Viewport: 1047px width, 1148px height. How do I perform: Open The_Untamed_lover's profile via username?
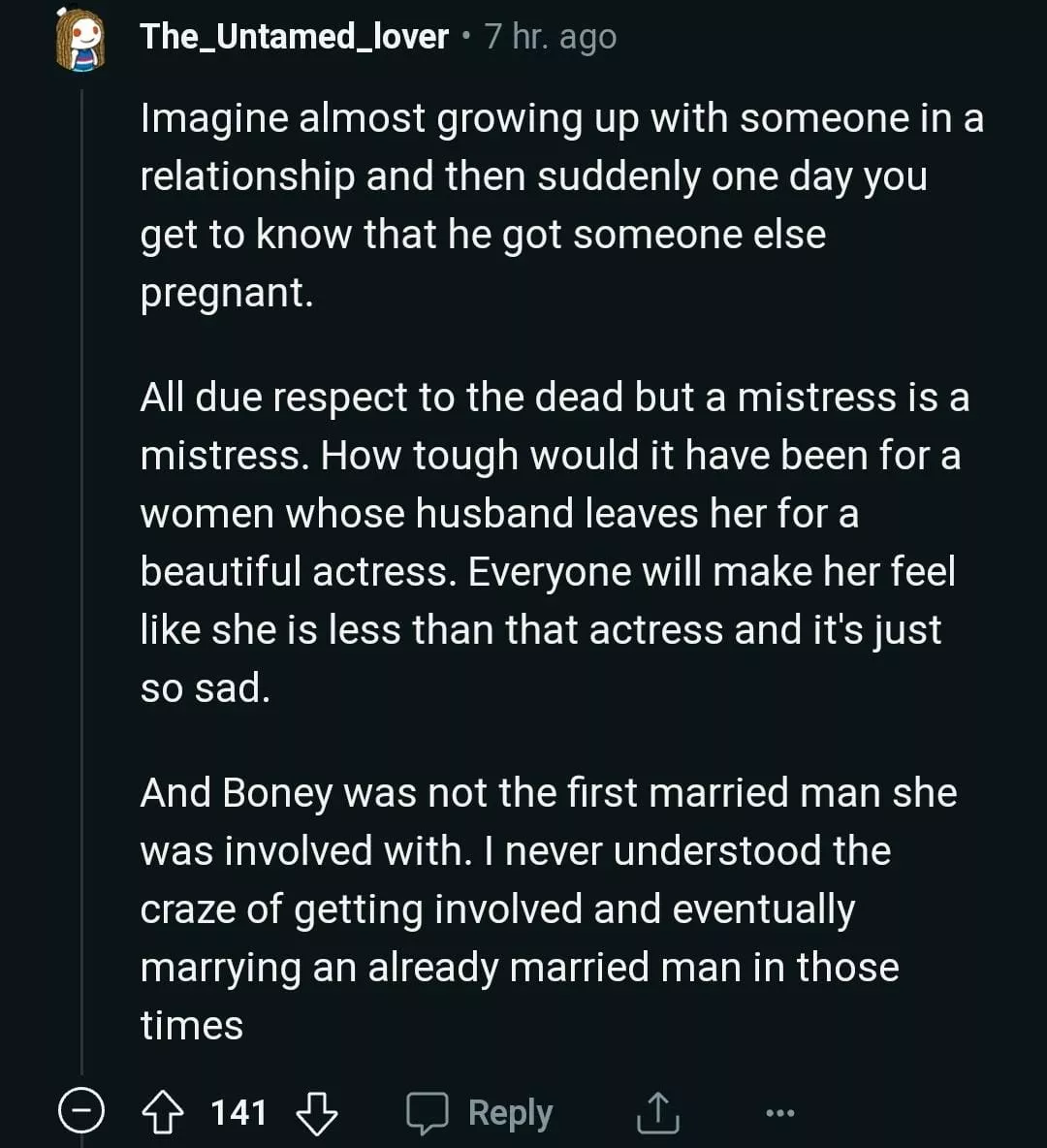[x=295, y=37]
